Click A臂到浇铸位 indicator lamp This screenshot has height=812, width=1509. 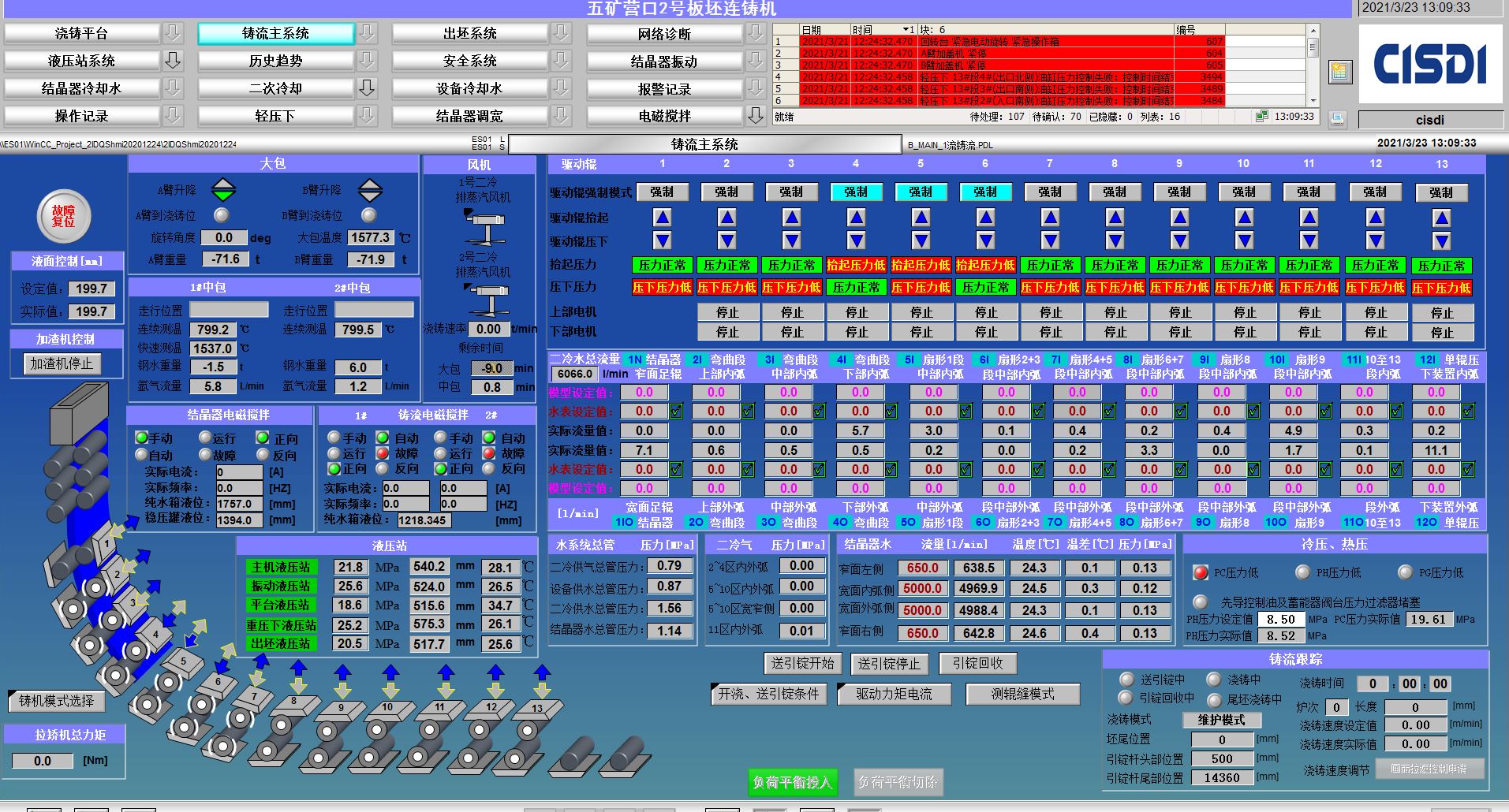tap(222, 214)
